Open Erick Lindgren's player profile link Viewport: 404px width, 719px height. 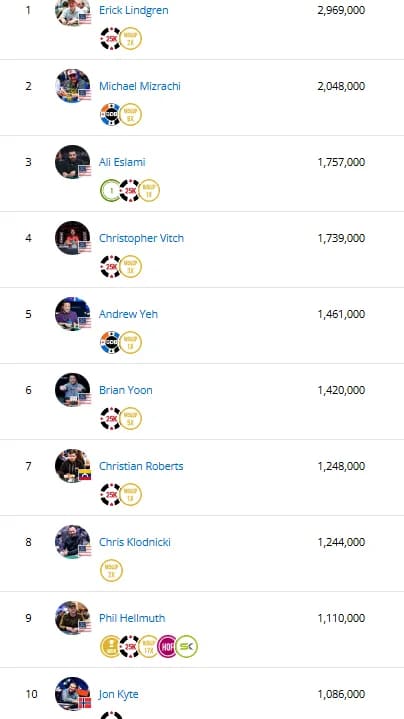(133, 10)
